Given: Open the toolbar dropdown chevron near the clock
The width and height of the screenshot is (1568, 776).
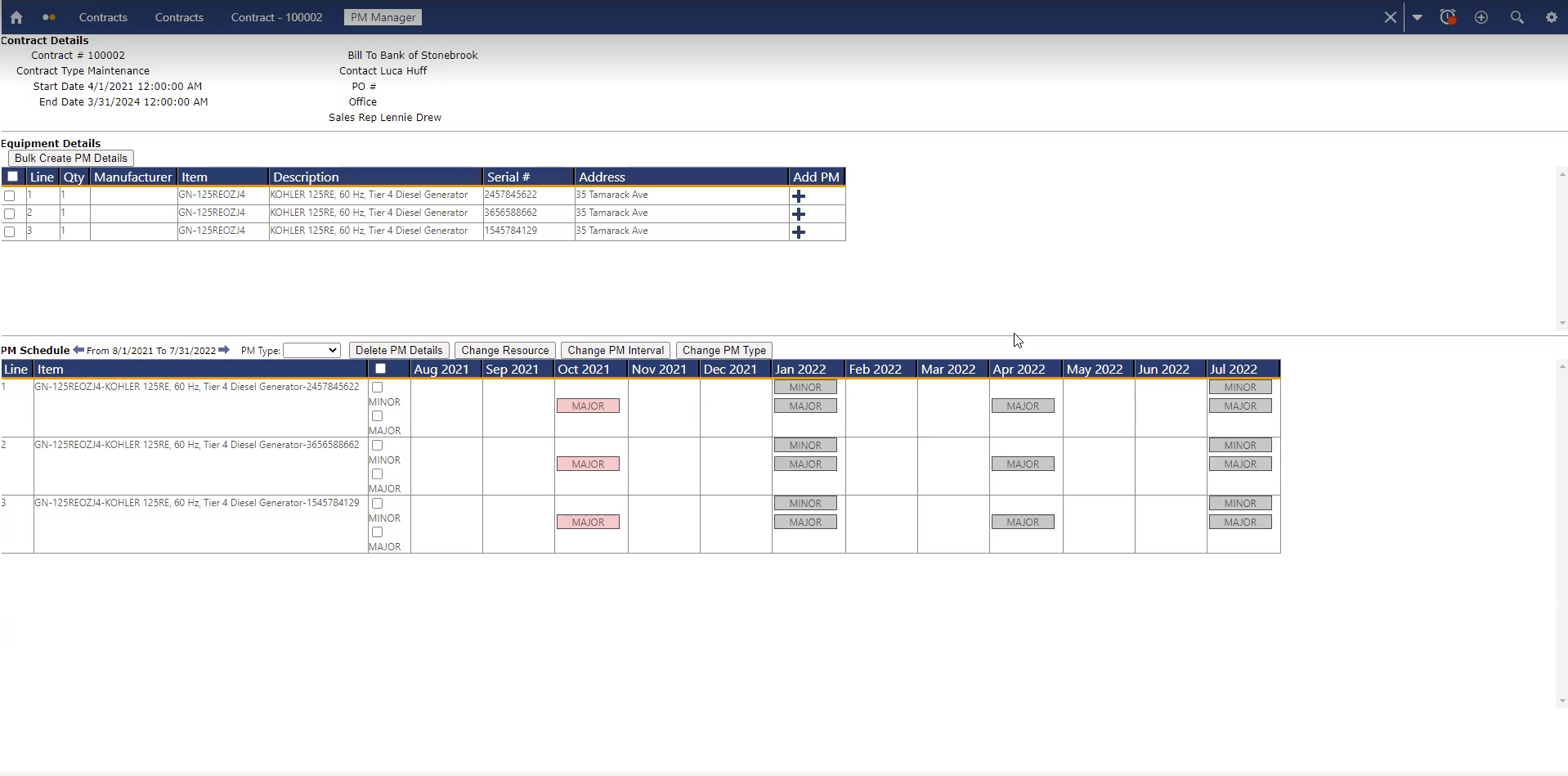Looking at the screenshot, I should coord(1418,16).
